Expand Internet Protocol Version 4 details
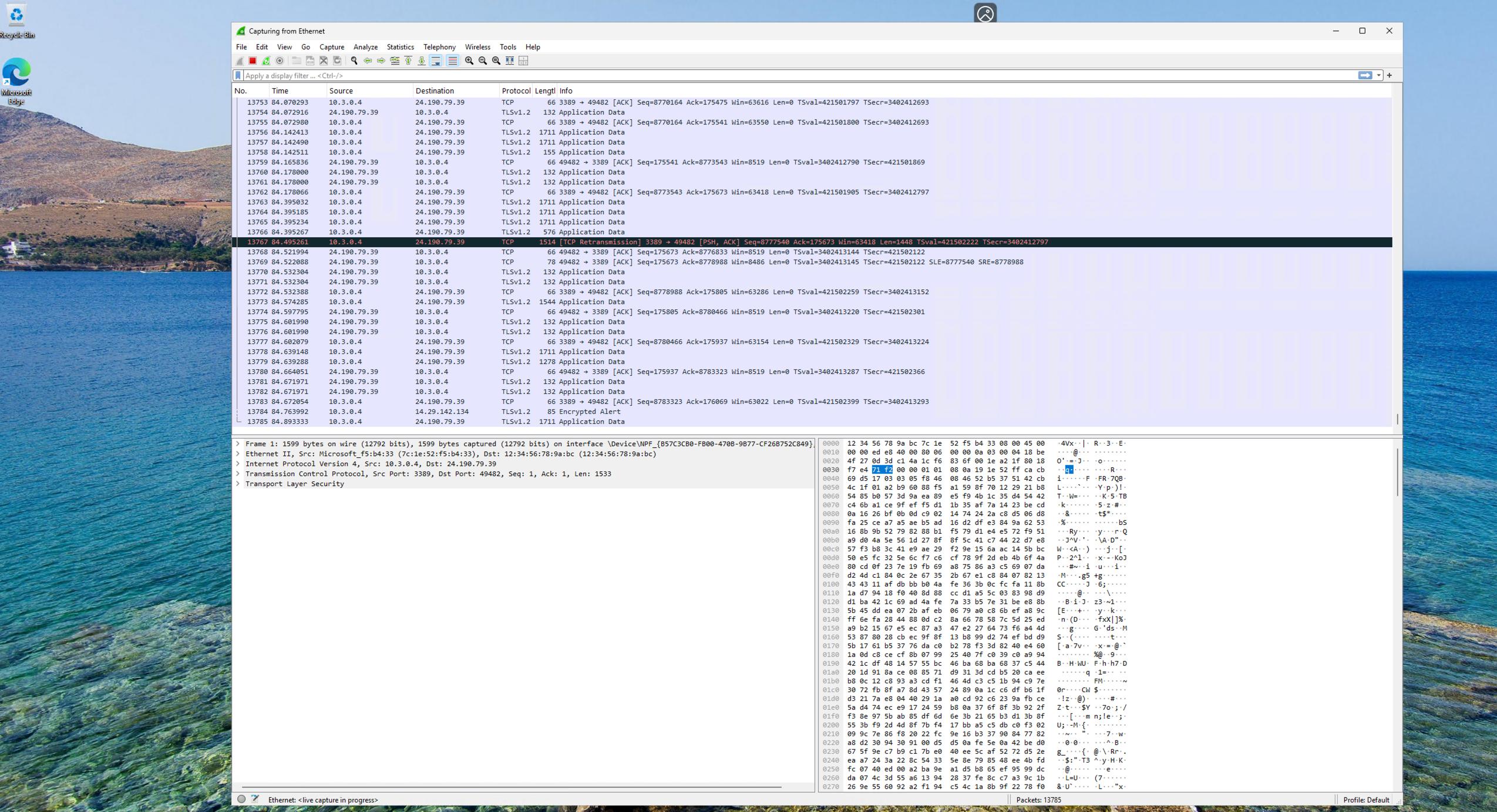This screenshot has height=812, width=1497. [x=238, y=464]
